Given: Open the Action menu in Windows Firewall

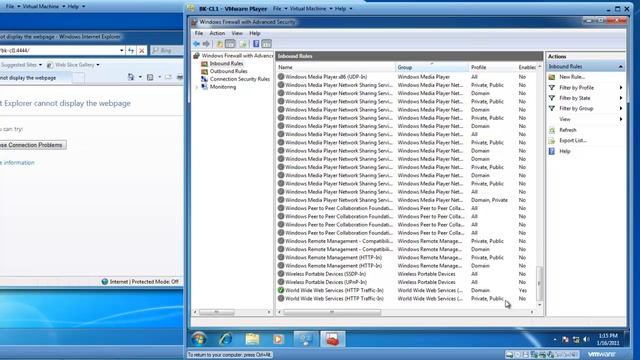Looking at the screenshot, I should click(217, 33).
